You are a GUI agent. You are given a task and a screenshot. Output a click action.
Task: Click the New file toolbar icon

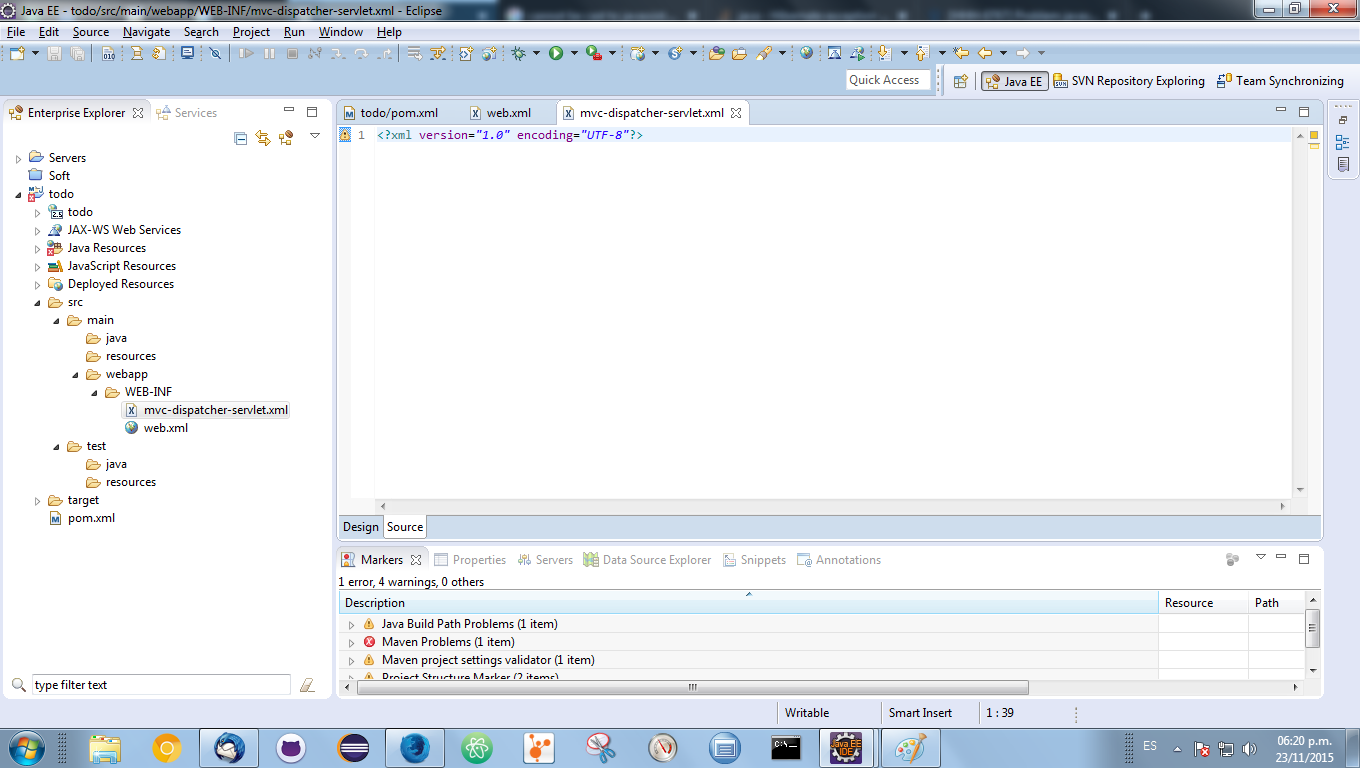(18, 53)
